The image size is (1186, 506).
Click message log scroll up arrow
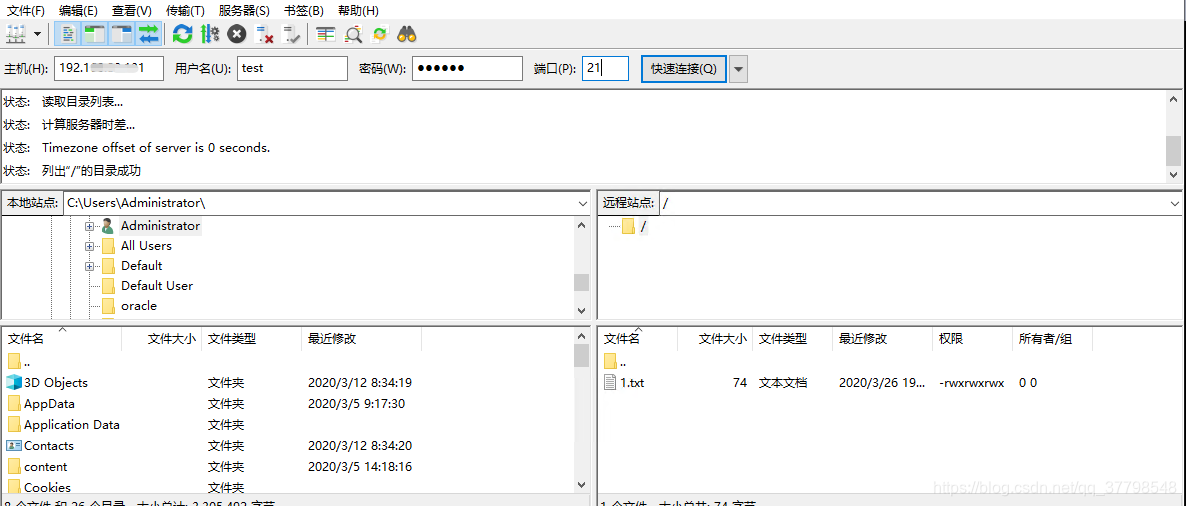(x=1173, y=99)
